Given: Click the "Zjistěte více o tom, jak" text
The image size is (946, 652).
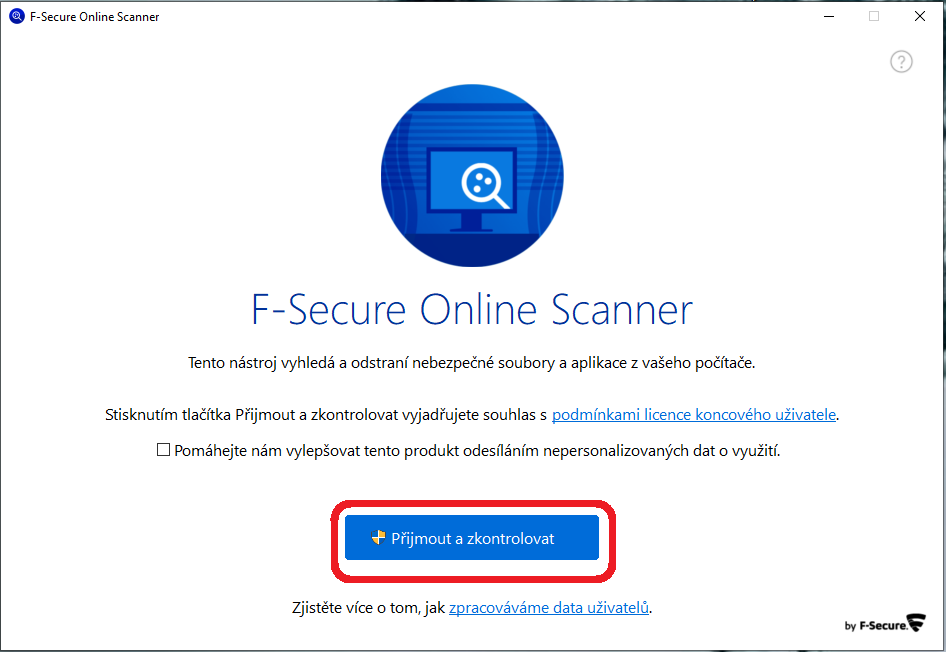Looking at the screenshot, I should [369, 607].
